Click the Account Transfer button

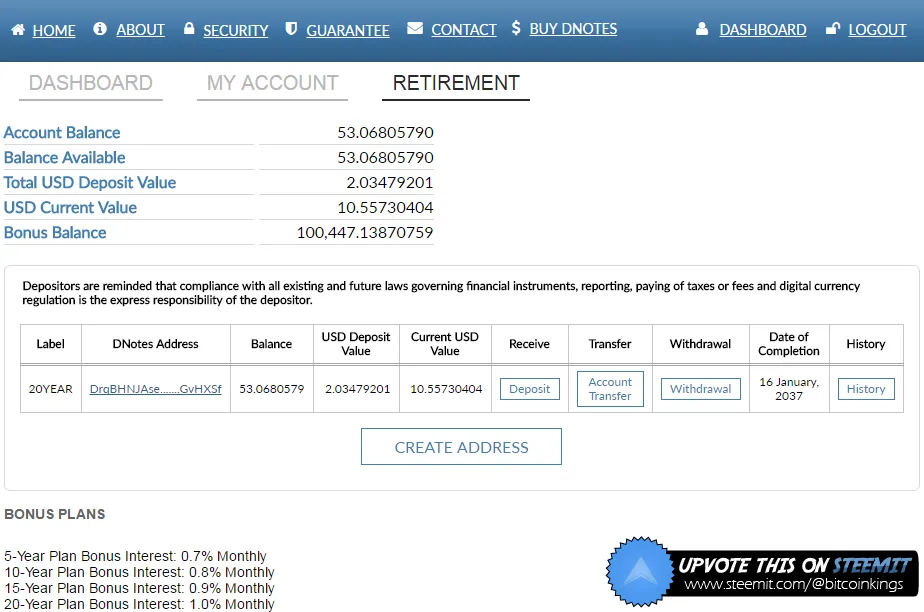(x=610, y=389)
